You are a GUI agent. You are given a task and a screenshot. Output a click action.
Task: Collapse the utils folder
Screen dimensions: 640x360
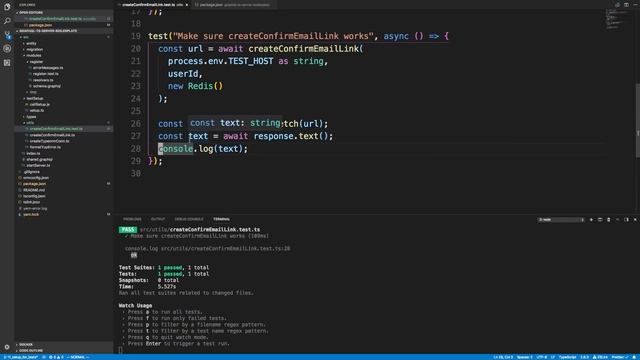[30, 123]
